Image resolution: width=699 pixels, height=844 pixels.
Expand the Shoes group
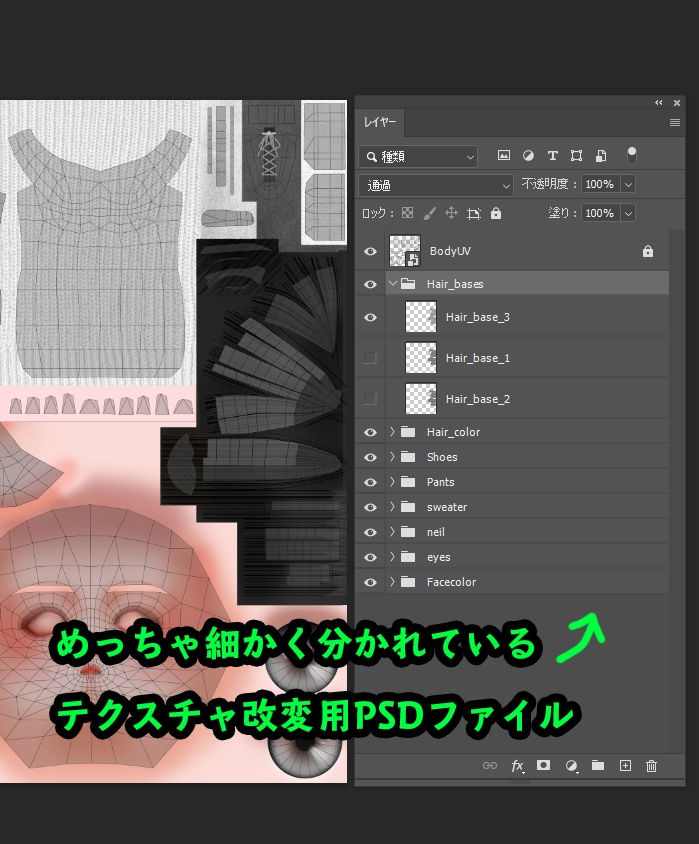tap(392, 456)
